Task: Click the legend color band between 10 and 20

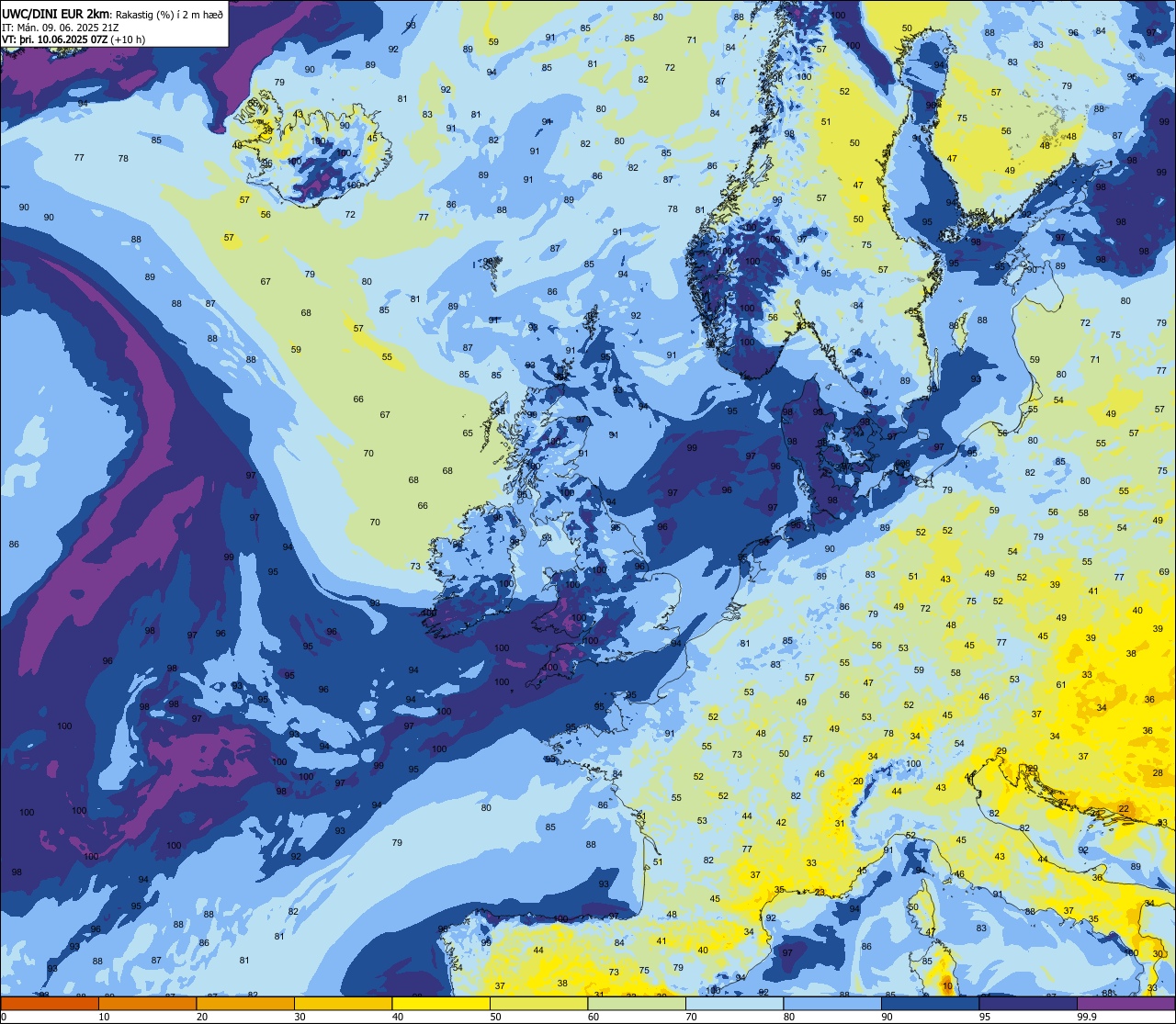Action: 147,1003
